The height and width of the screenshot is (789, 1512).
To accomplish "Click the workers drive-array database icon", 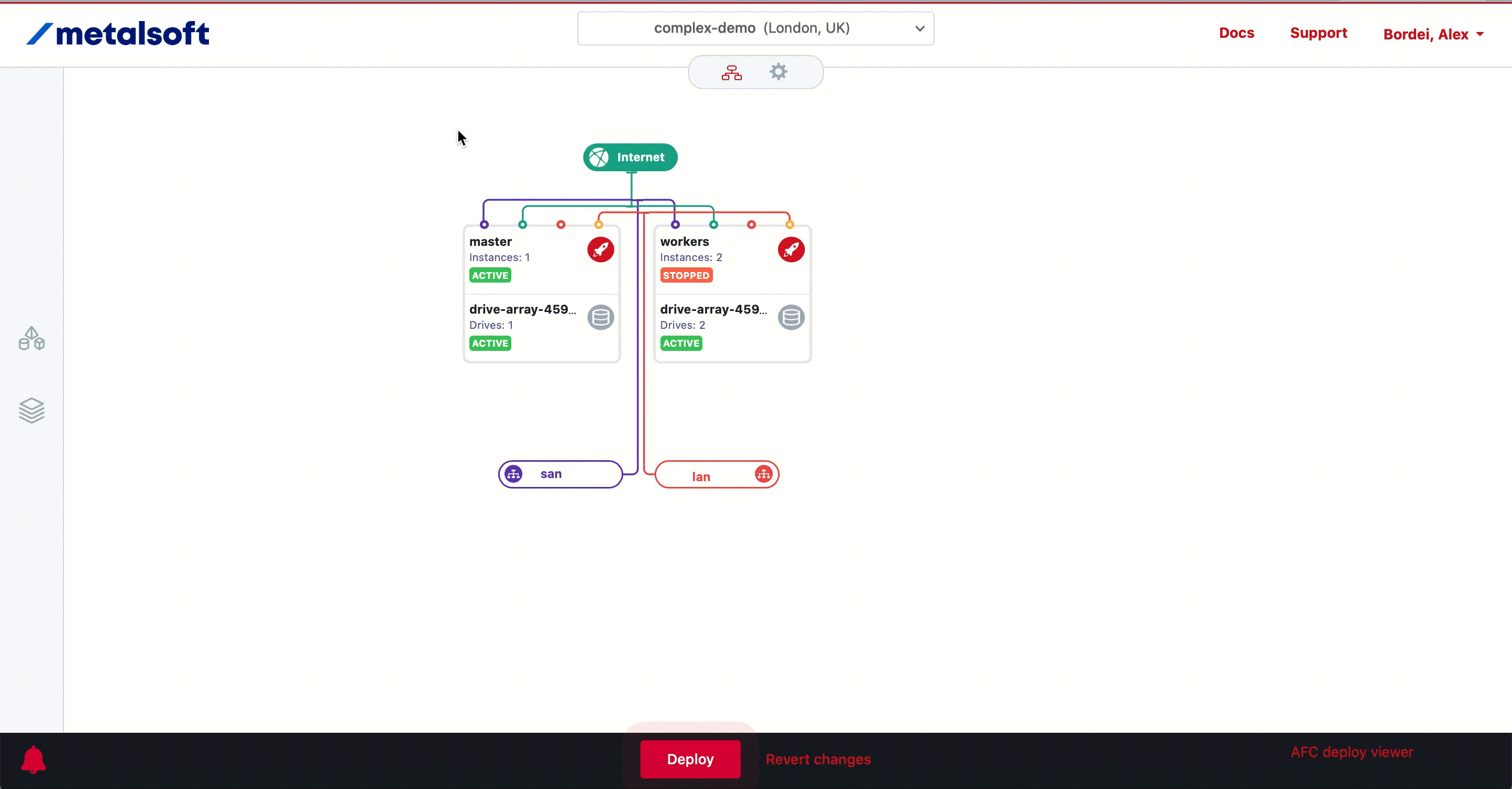I will coord(791,317).
